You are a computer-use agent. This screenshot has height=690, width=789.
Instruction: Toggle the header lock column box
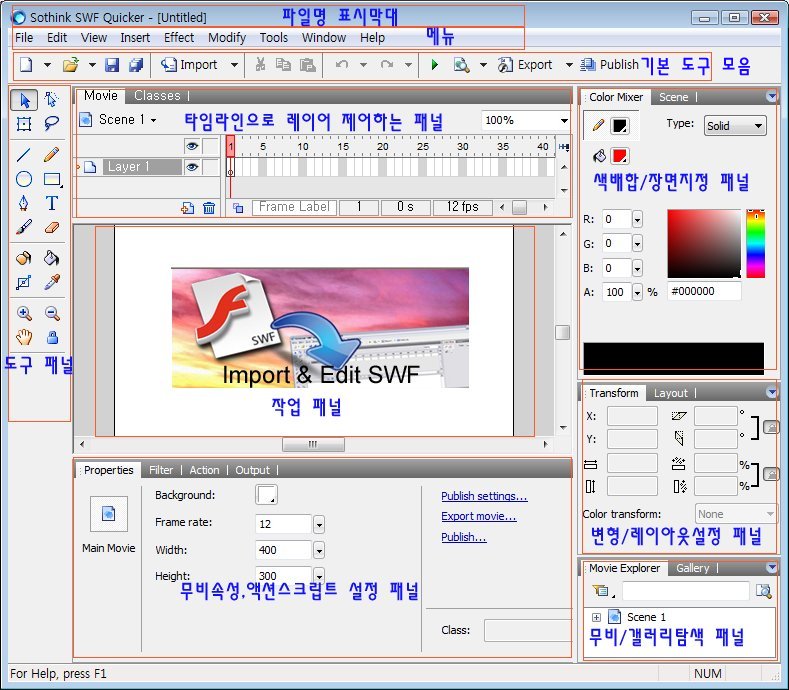(x=210, y=146)
